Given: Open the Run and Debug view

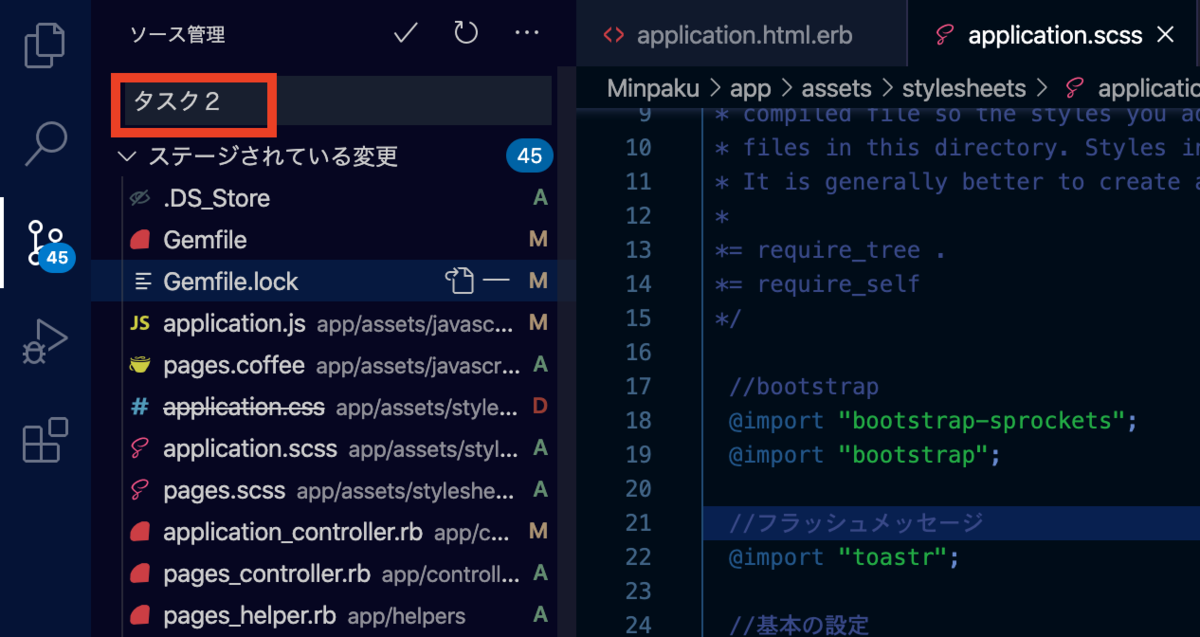Looking at the screenshot, I should click(x=44, y=342).
